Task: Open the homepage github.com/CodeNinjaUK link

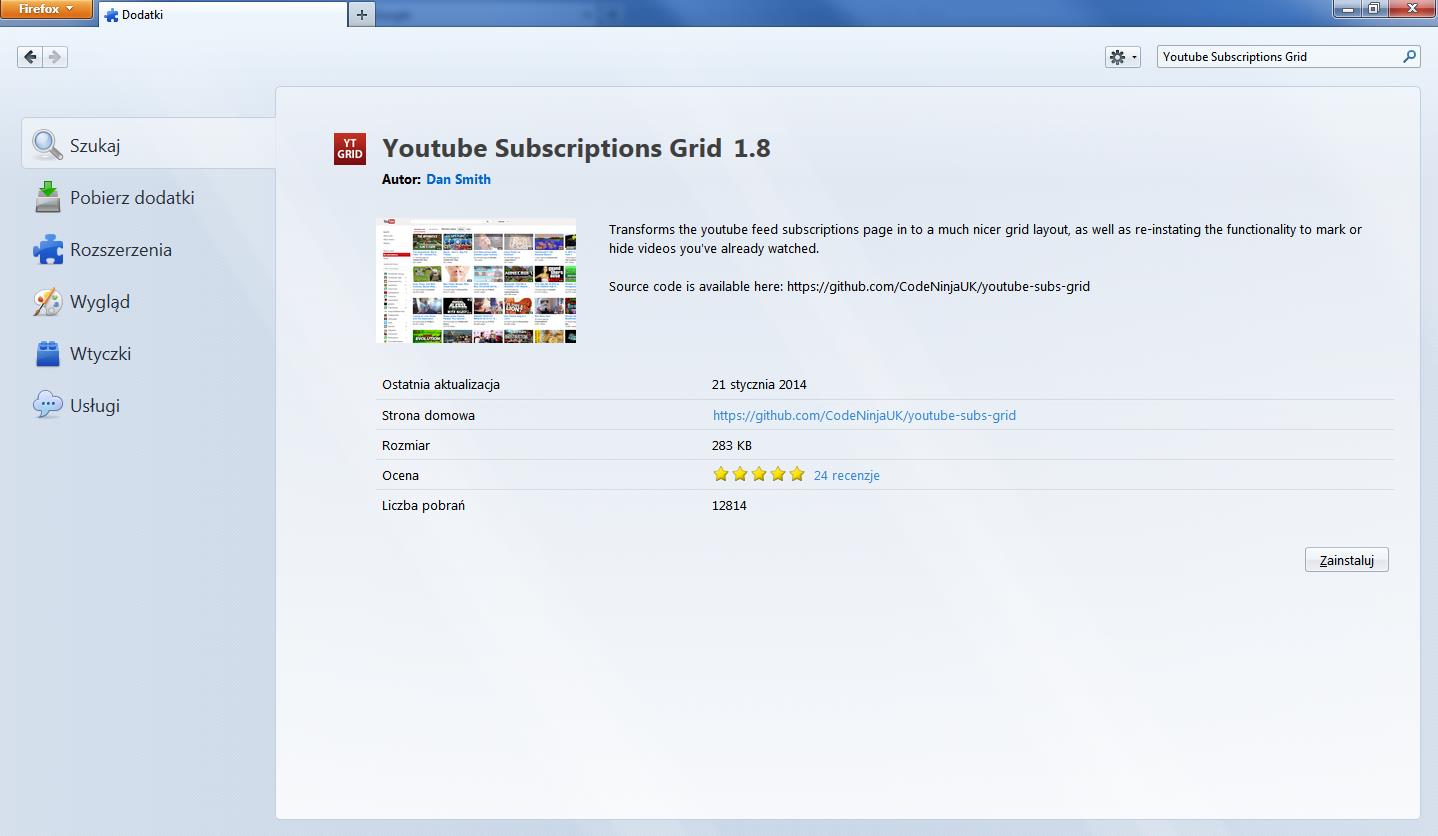Action: tap(864, 415)
